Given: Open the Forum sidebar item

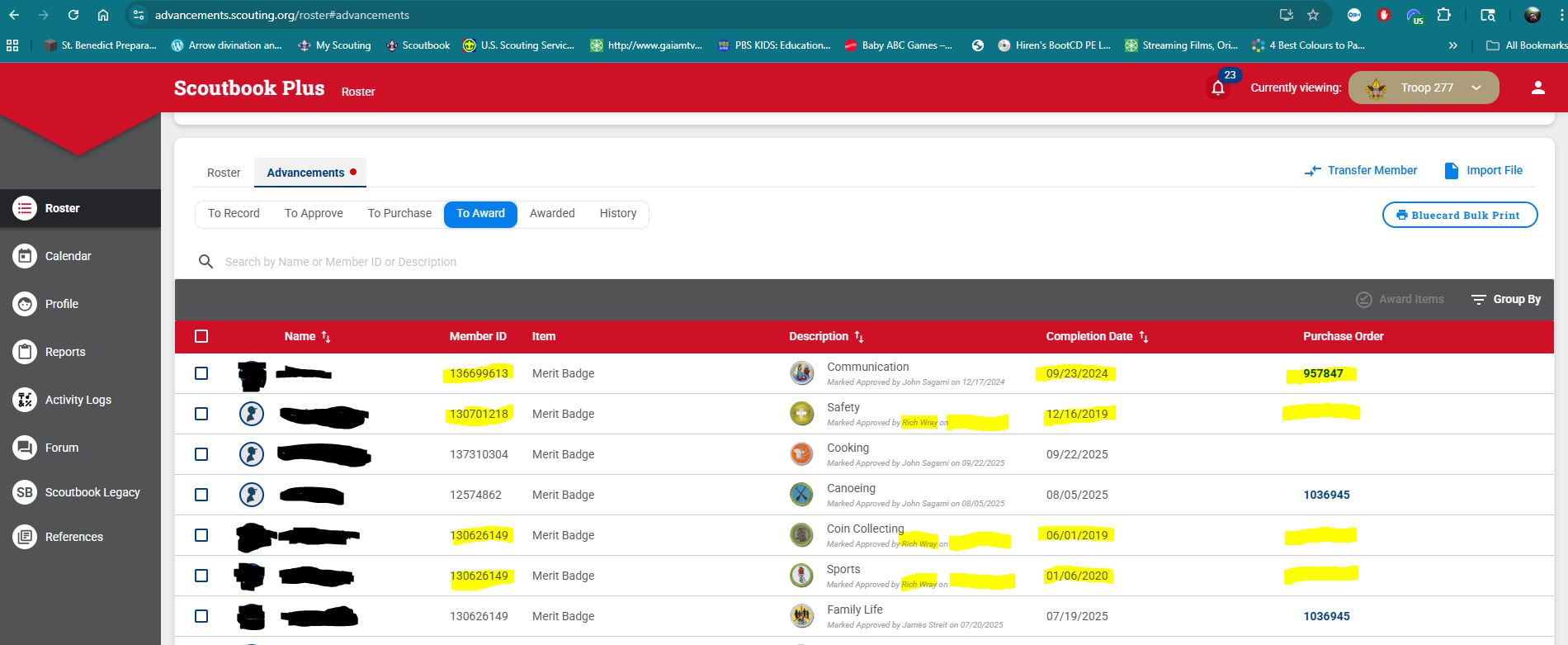Looking at the screenshot, I should [80, 448].
